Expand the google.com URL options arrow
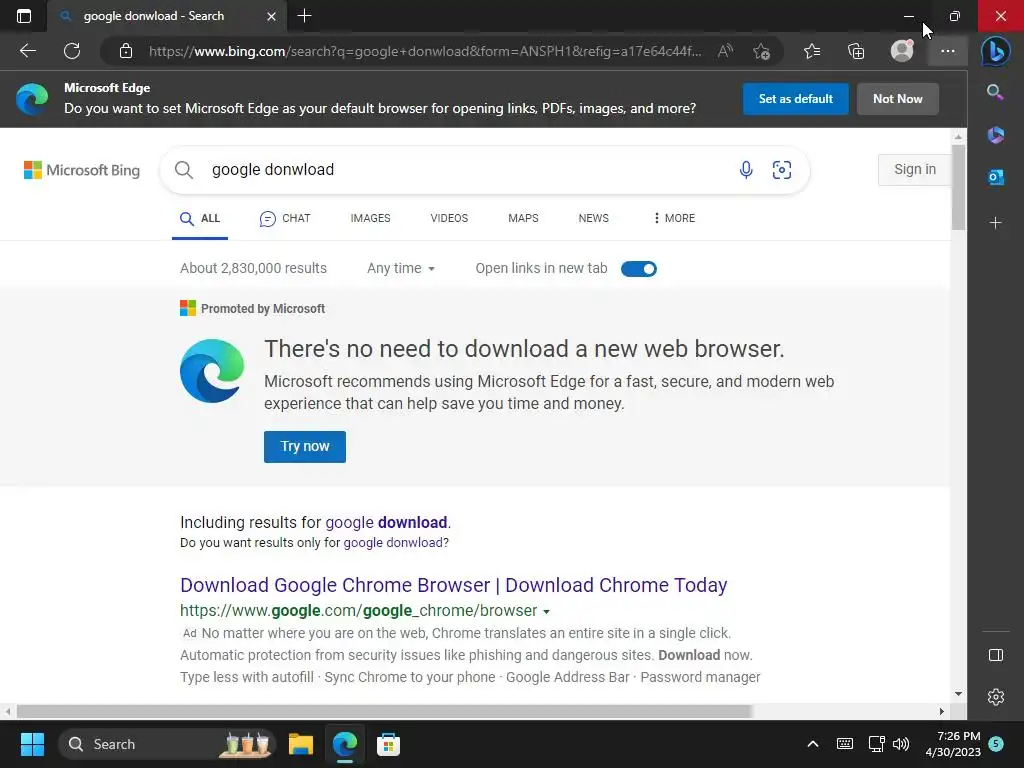The width and height of the screenshot is (1024, 768). 547,612
